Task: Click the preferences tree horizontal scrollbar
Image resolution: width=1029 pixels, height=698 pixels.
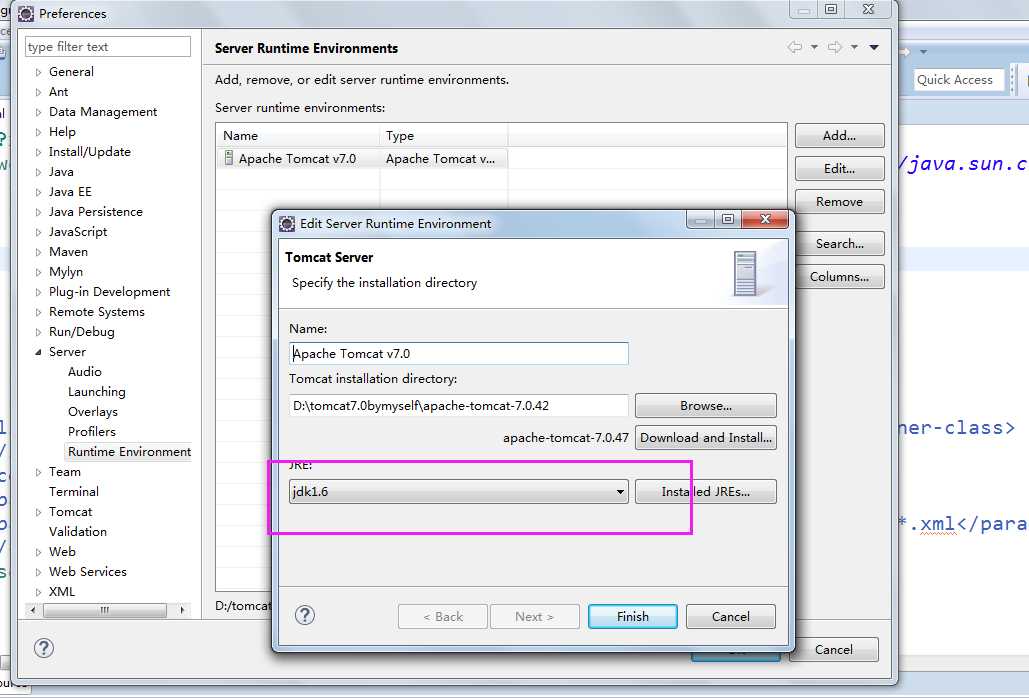Action: pos(105,610)
